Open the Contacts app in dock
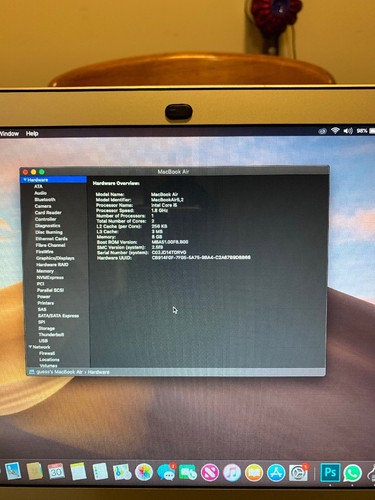The width and height of the screenshot is (375, 500). pos(34,471)
